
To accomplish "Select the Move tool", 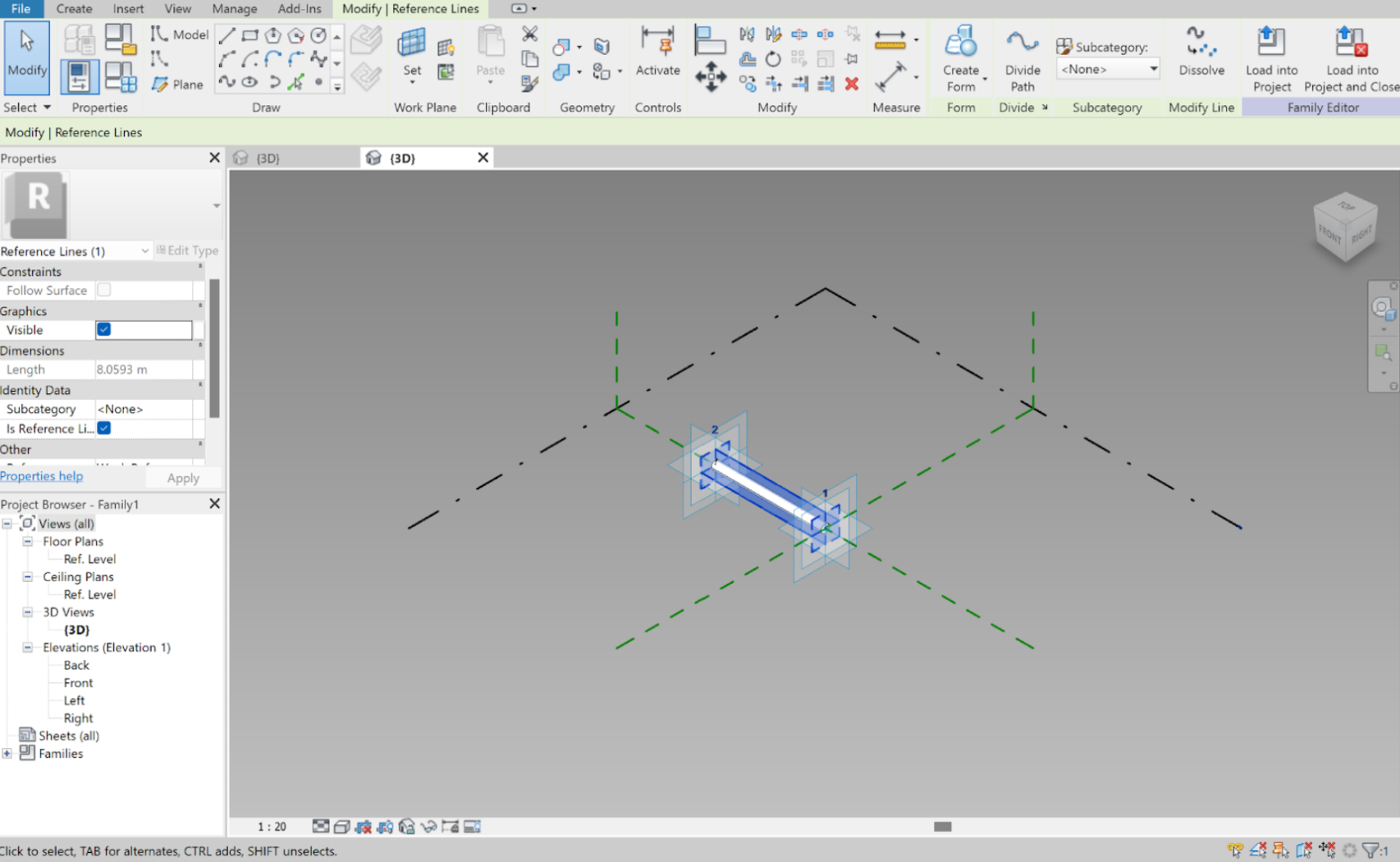I will 711,77.
